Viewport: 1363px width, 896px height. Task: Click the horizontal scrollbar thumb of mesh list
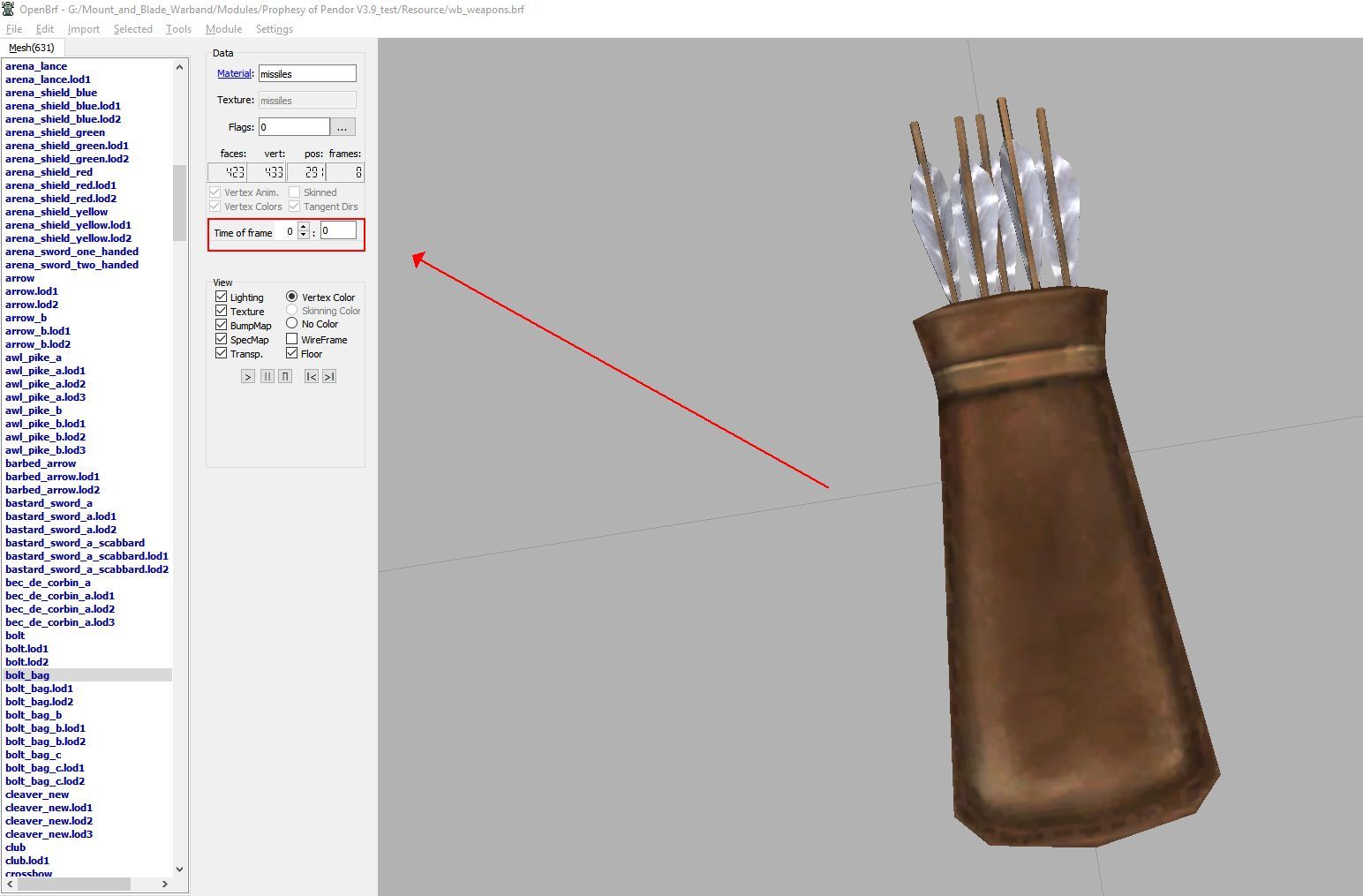click(74, 884)
